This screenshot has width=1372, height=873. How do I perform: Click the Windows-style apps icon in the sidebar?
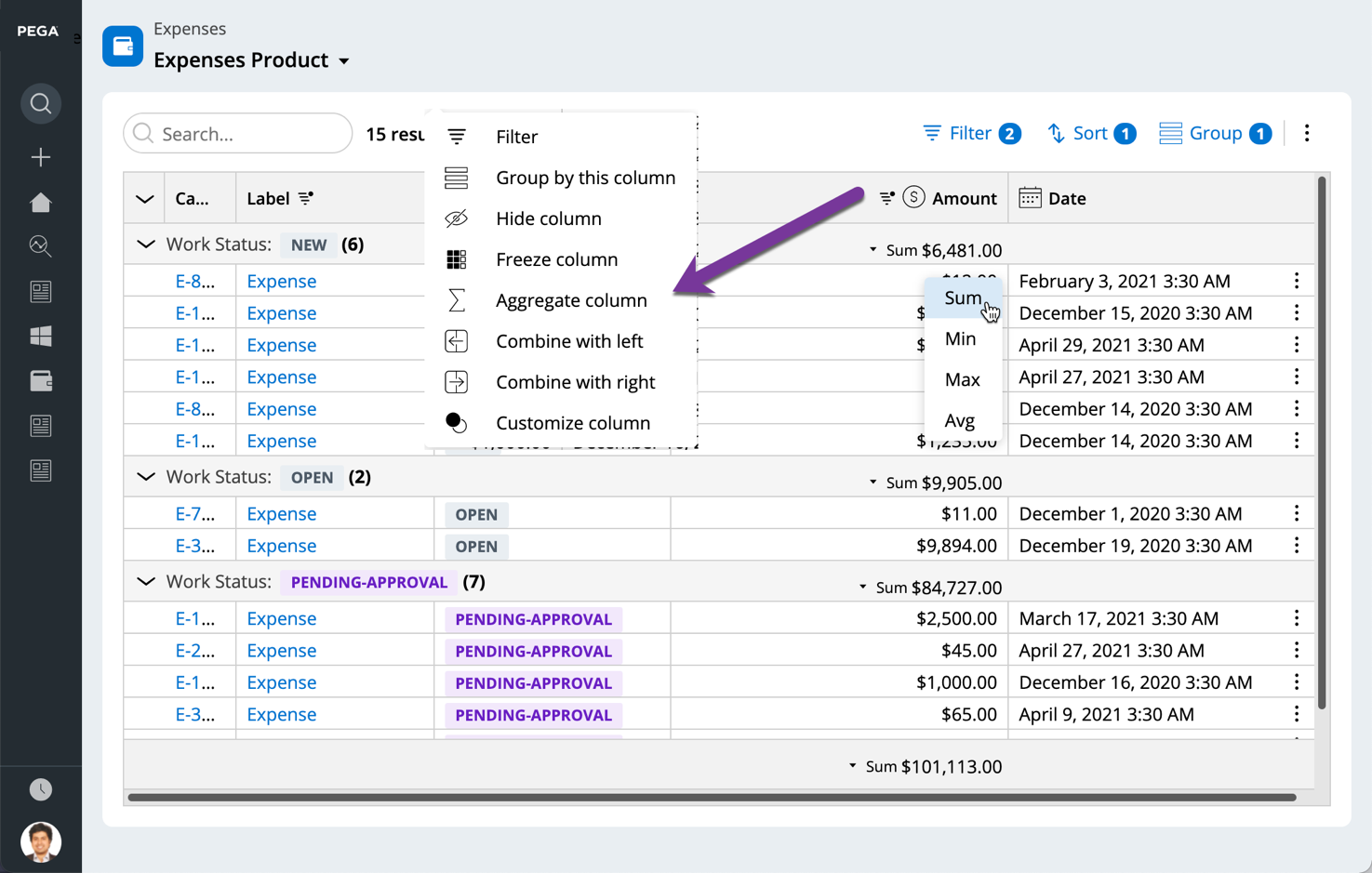(x=40, y=336)
